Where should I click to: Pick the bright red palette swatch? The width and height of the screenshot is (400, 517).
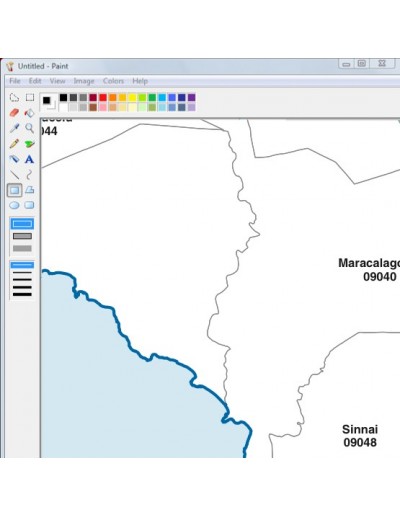click(103, 97)
